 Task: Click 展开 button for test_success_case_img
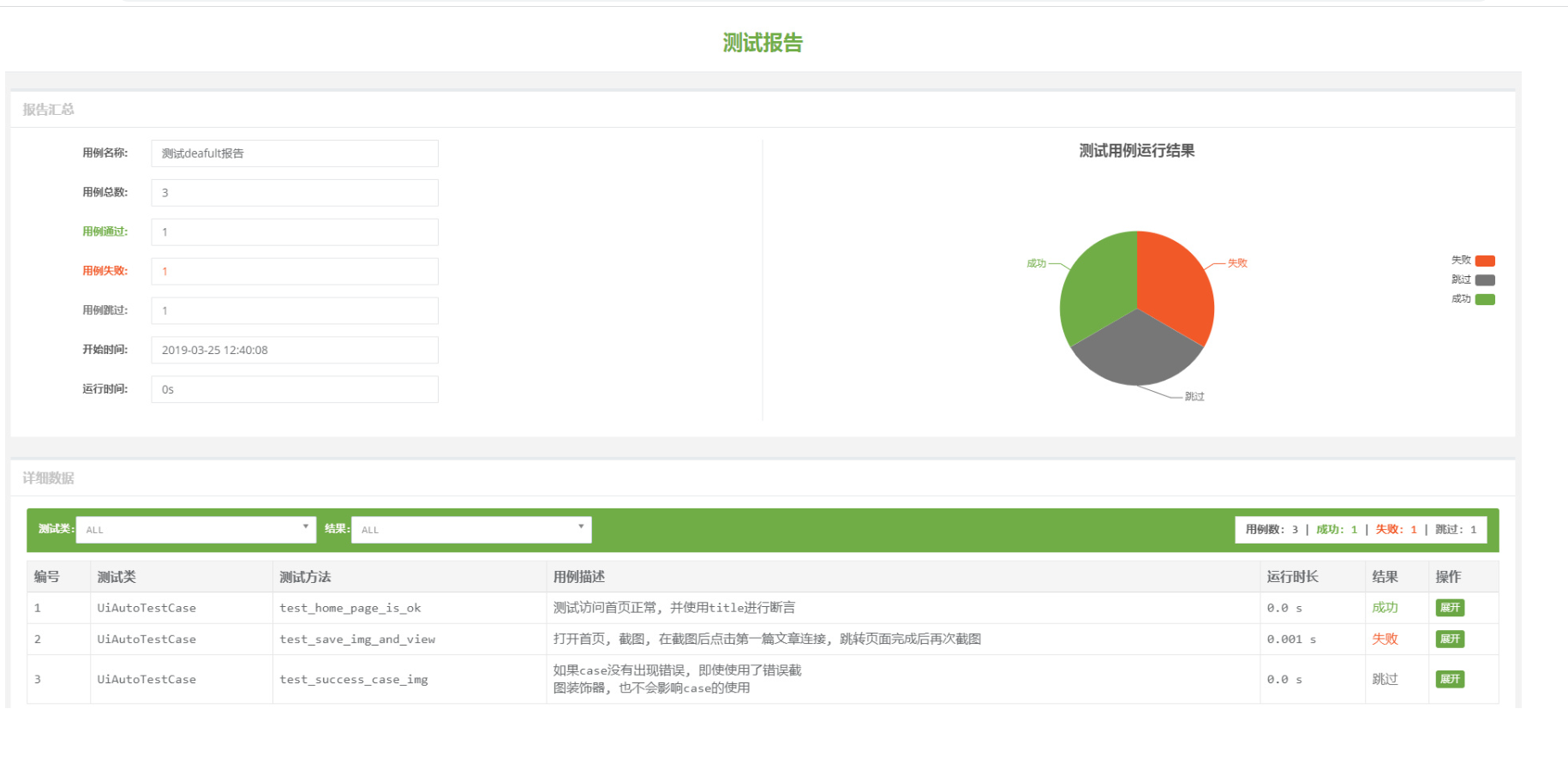pos(1450,679)
